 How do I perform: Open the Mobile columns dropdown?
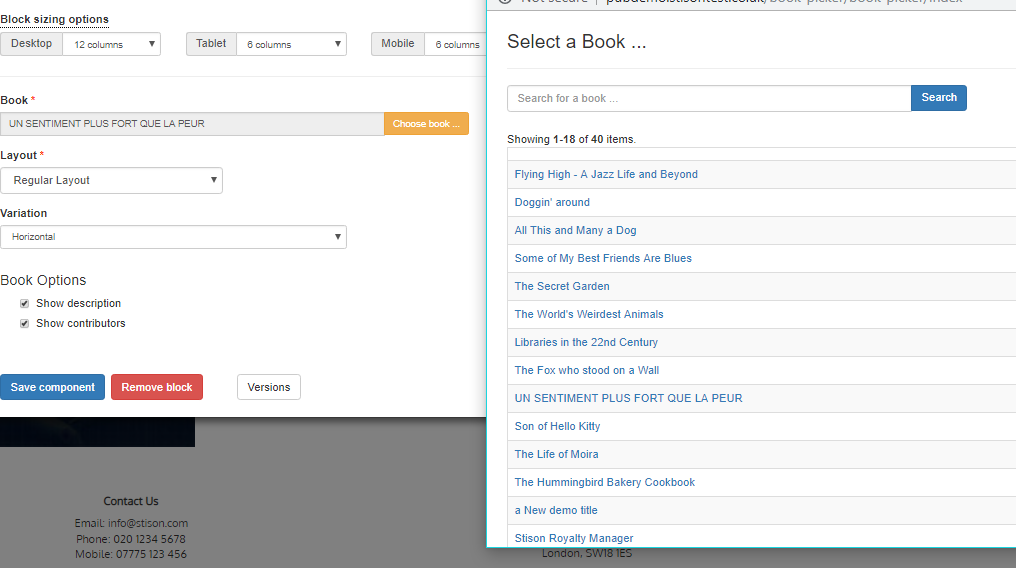pyautogui.click(x=455, y=44)
